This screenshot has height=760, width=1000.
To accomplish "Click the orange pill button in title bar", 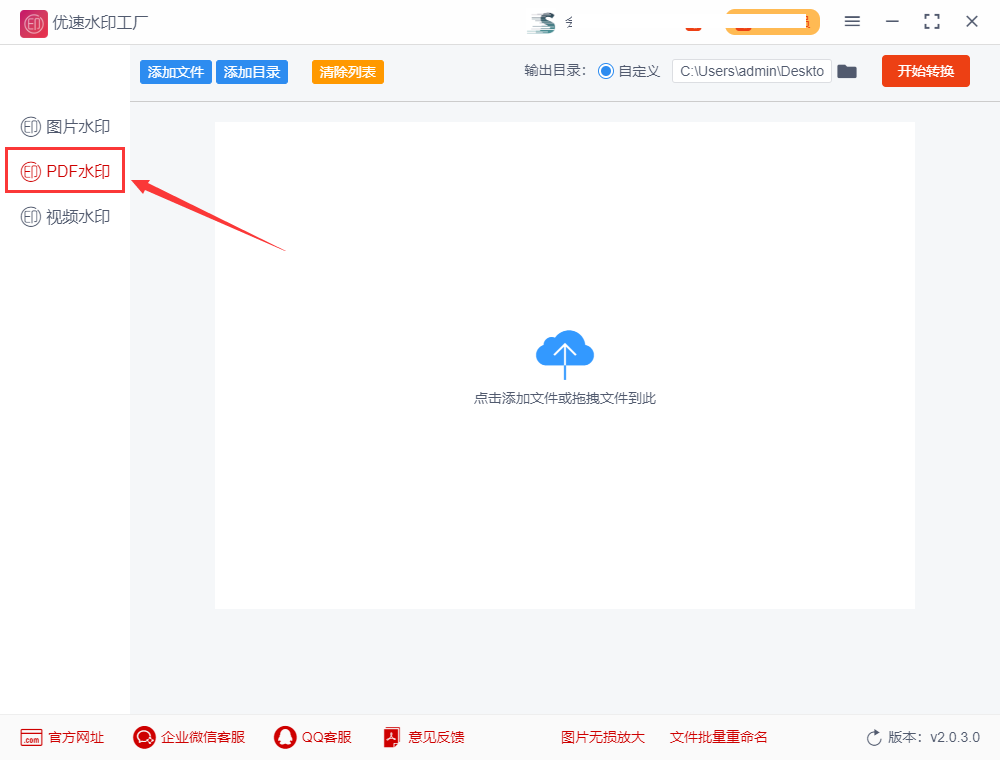I will click(772, 22).
